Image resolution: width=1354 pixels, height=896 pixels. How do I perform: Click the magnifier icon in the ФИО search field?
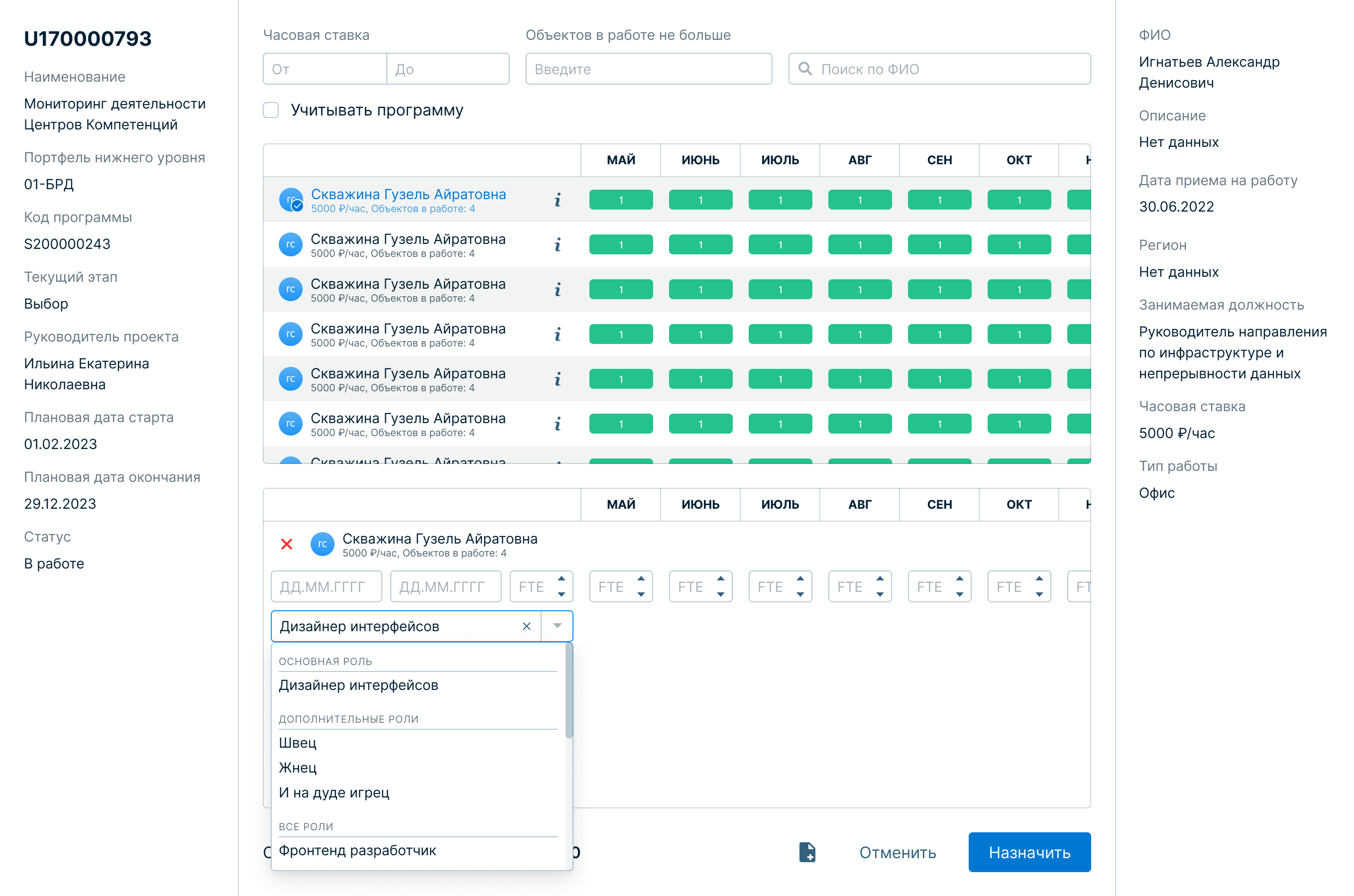805,69
